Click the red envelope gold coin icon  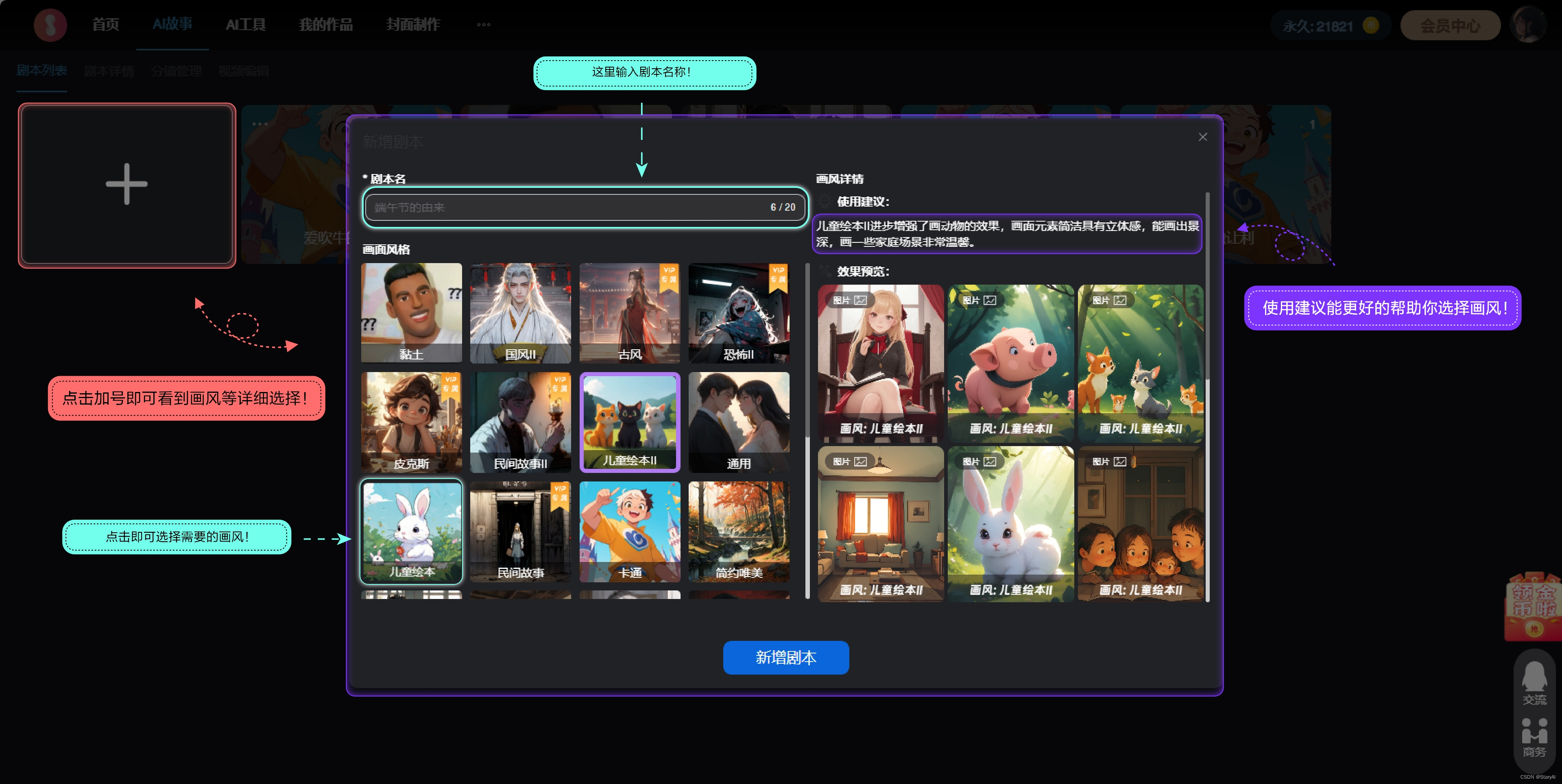click(1533, 607)
